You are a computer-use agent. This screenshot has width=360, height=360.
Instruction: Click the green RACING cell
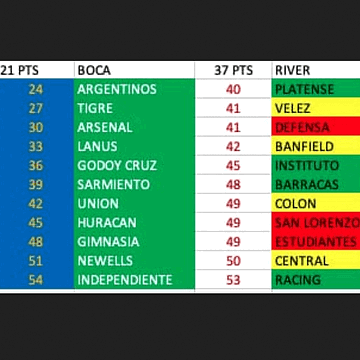[316, 279]
